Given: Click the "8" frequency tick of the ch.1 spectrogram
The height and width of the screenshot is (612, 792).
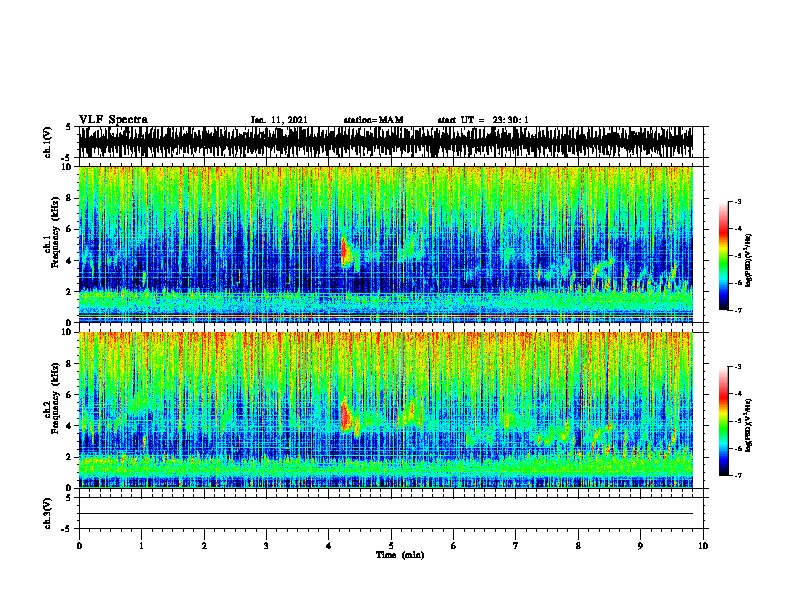Looking at the screenshot, I should pos(70,198).
